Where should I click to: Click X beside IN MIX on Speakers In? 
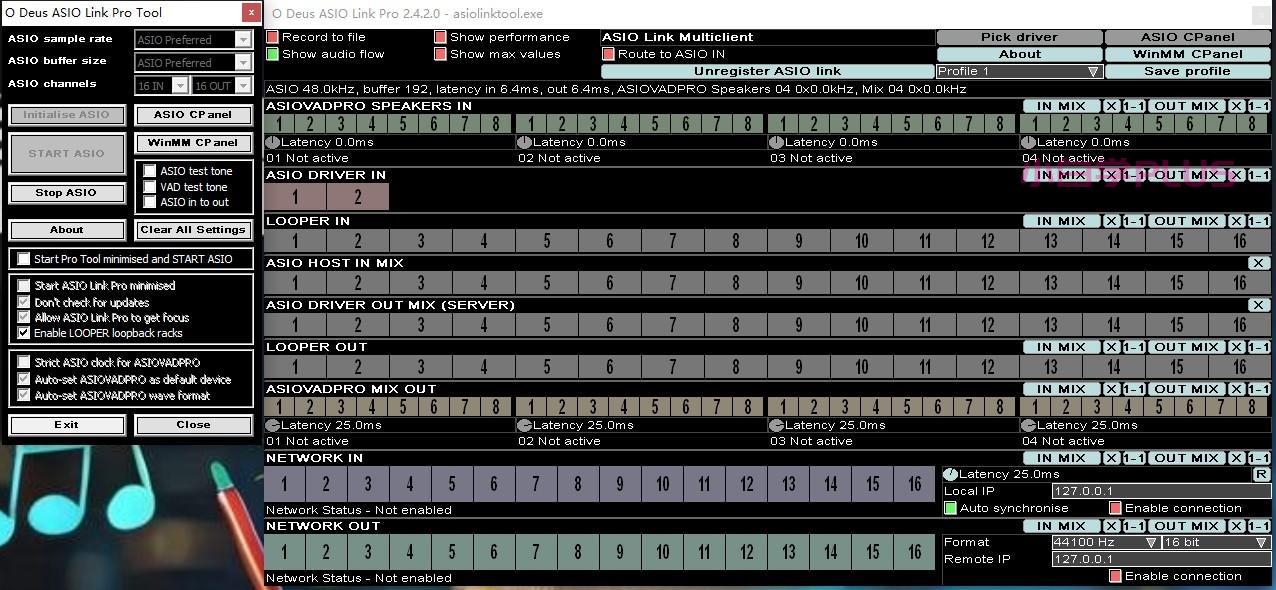click(x=1111, y=106)
